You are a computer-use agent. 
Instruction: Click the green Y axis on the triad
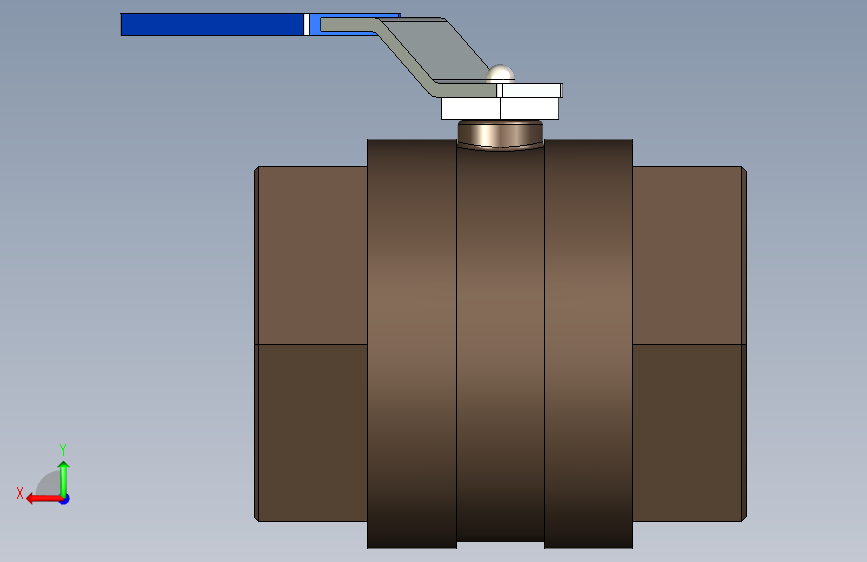coord(64,479)
